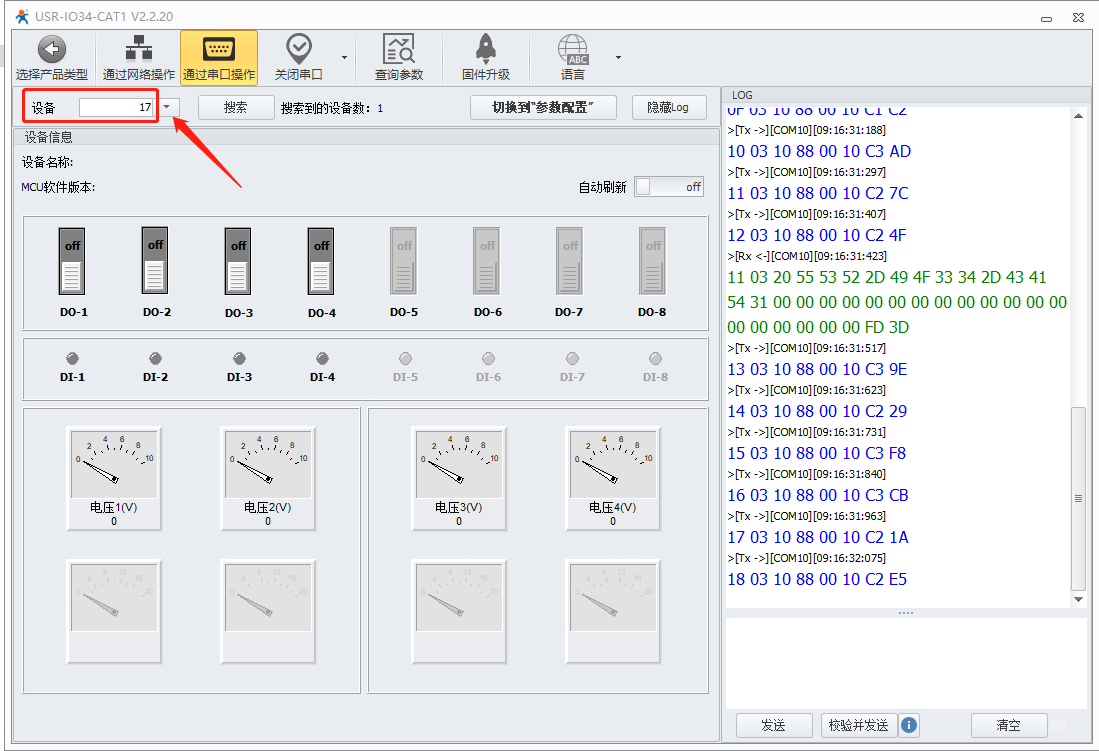Click the 电压4(V) voltage gauge
Viewport: 1099px width, 751px height.
click(613, 478)
